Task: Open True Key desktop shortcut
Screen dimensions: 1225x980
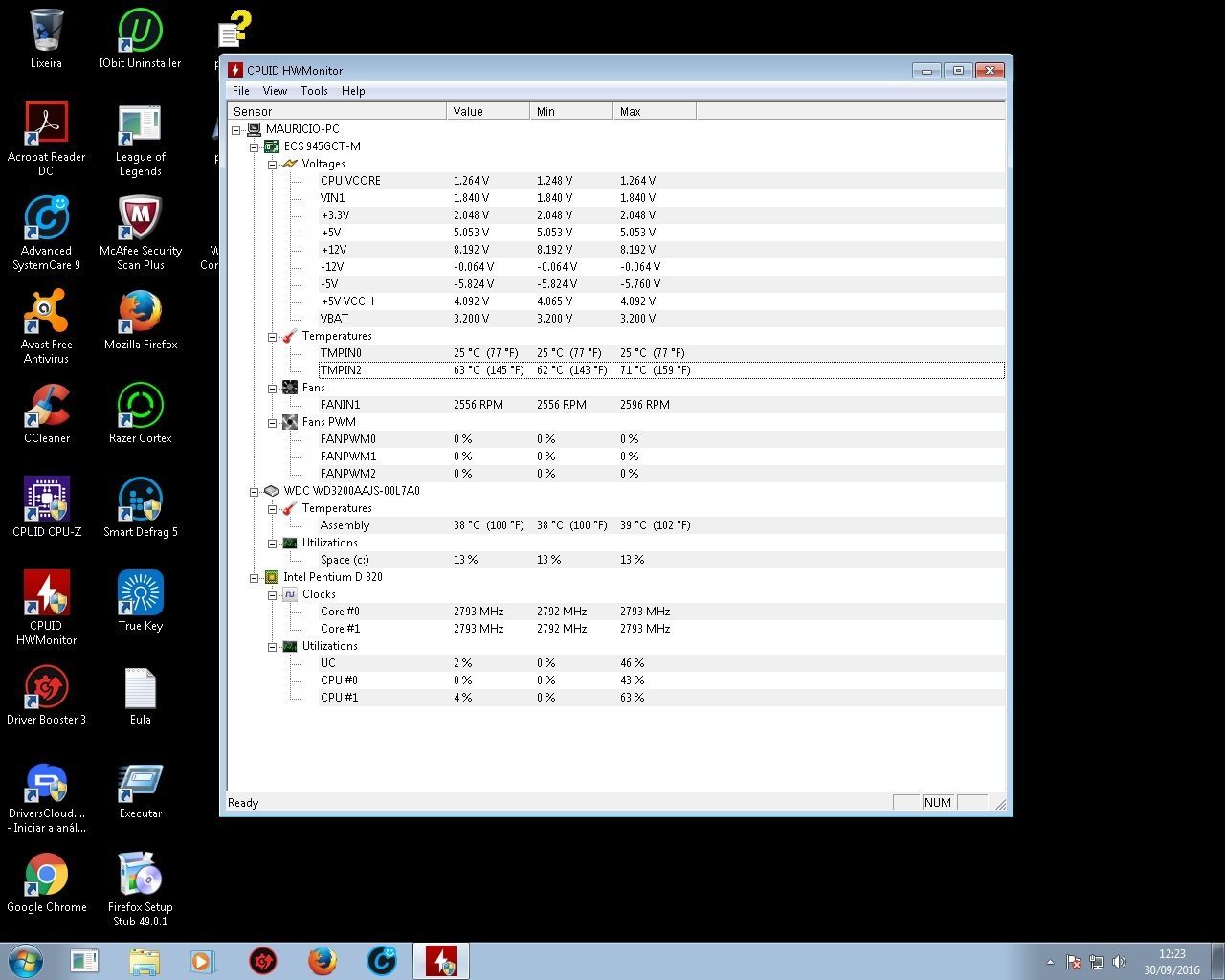Action: [x=140, y=602]
